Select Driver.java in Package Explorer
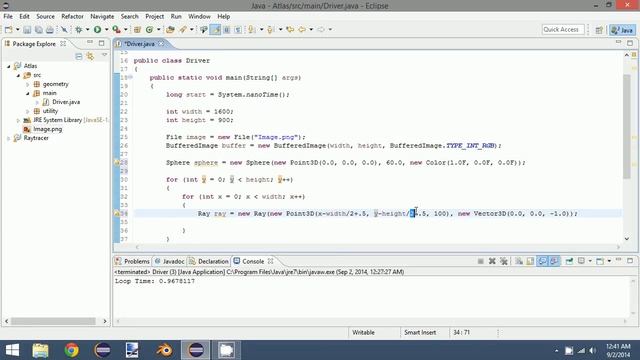Image resolution: width=640 pixels, height=360 pixels. 66,102
